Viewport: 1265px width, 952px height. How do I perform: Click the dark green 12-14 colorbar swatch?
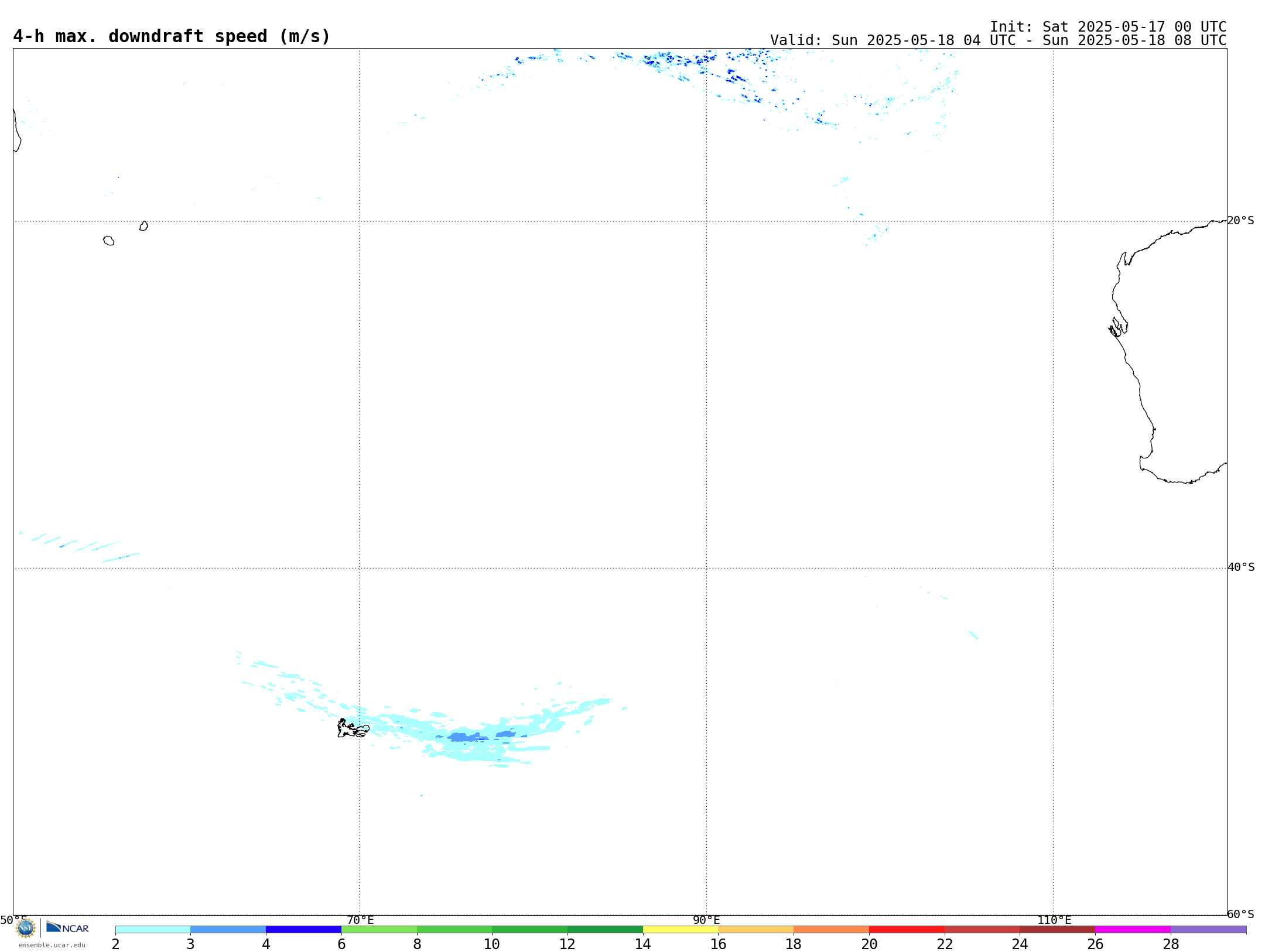pyautogui.click(x=605, y=930)
